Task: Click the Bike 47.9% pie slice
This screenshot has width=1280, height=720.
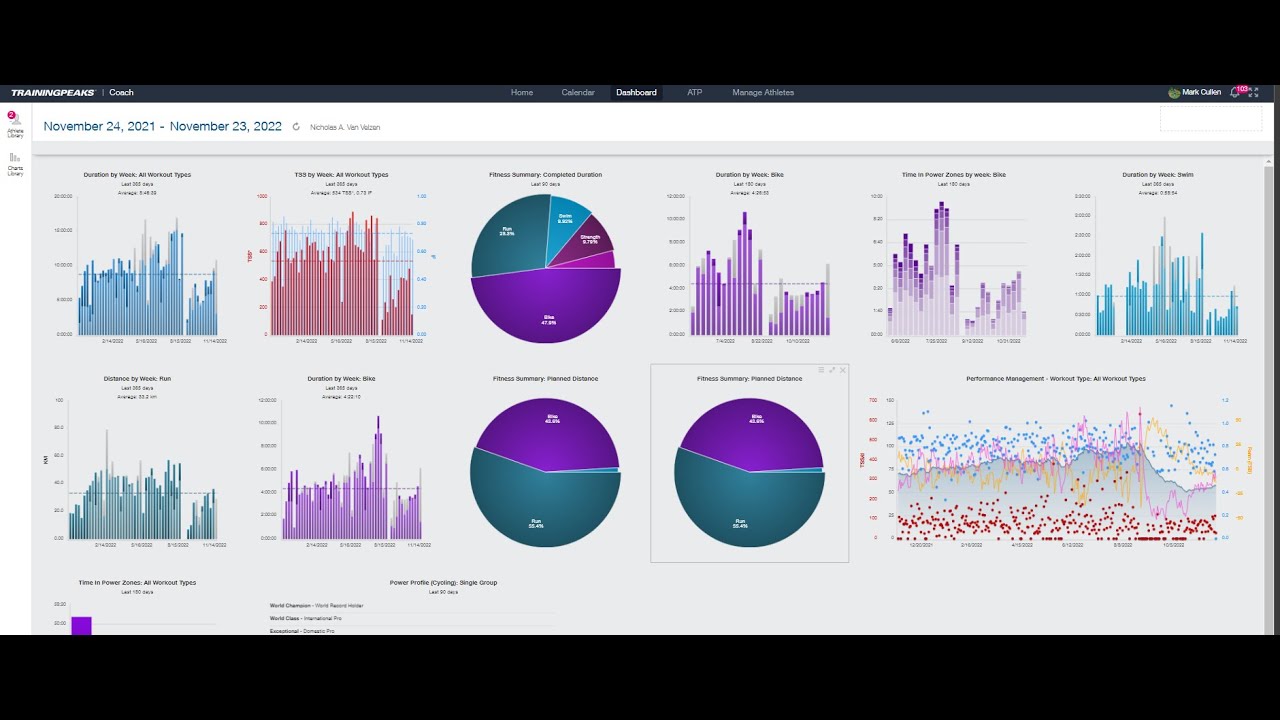Action: click(546, 305)
